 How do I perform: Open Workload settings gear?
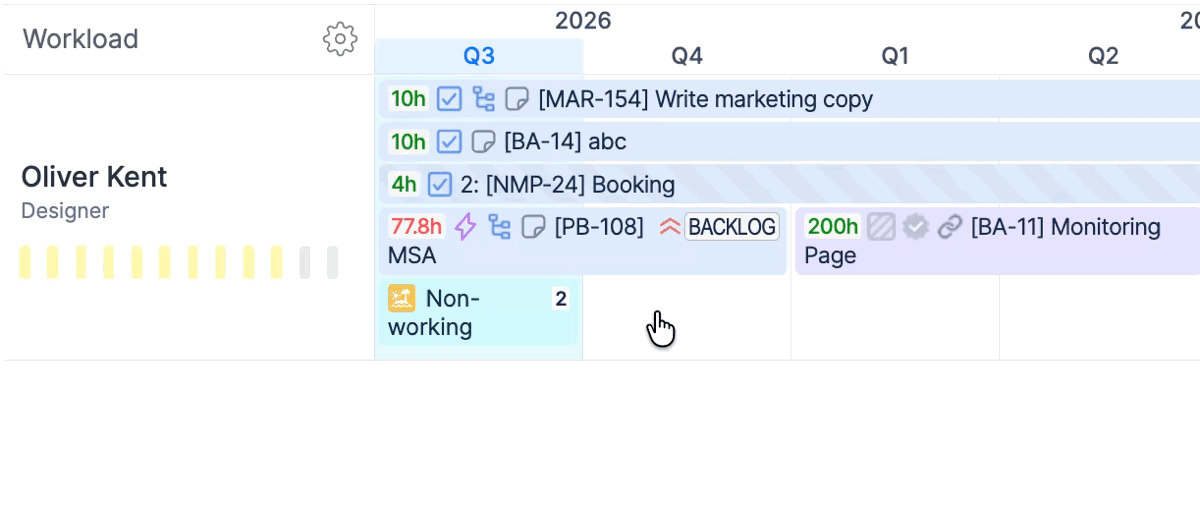340,39
